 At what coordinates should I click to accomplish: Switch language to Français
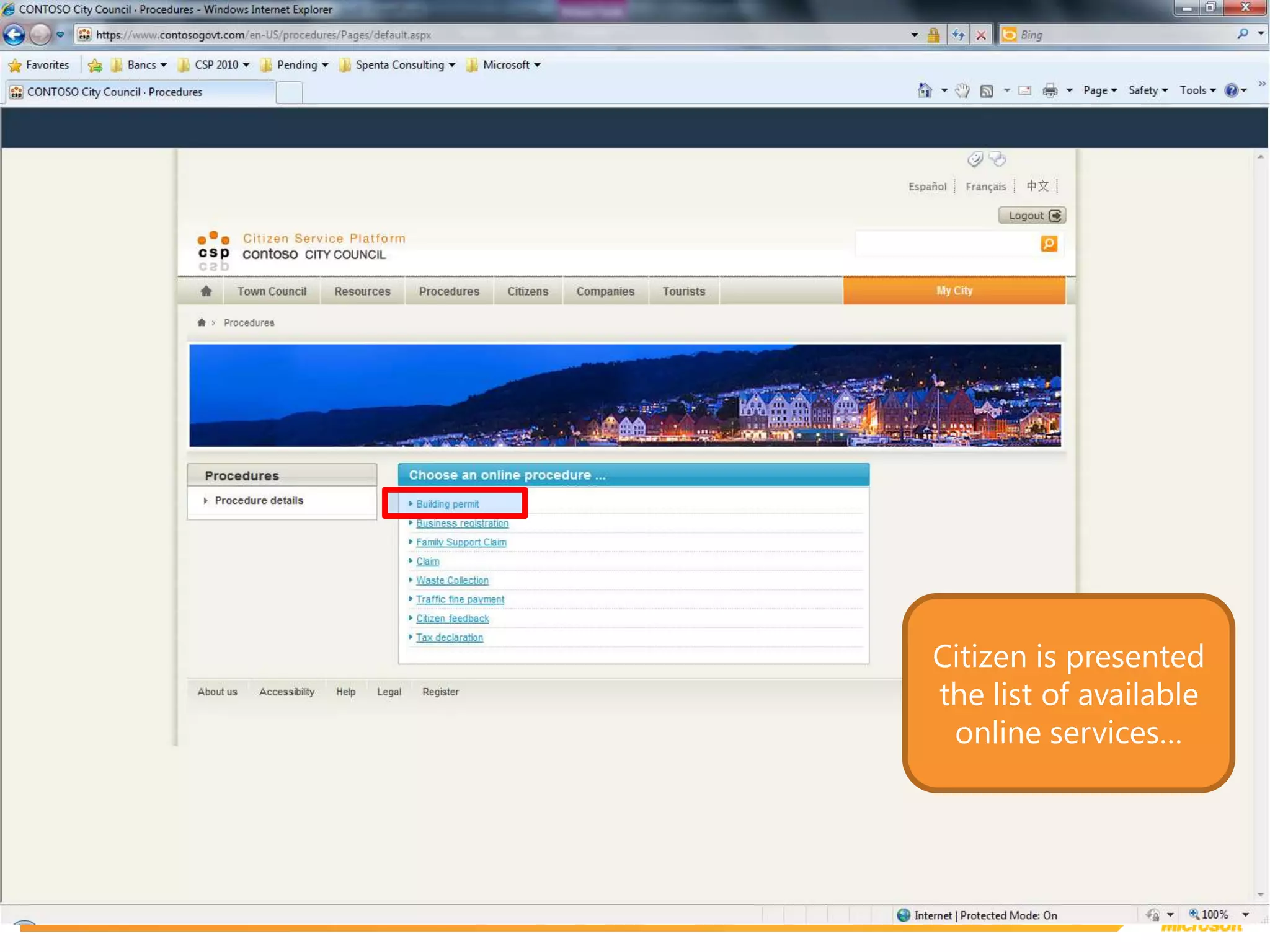[985, 187]
